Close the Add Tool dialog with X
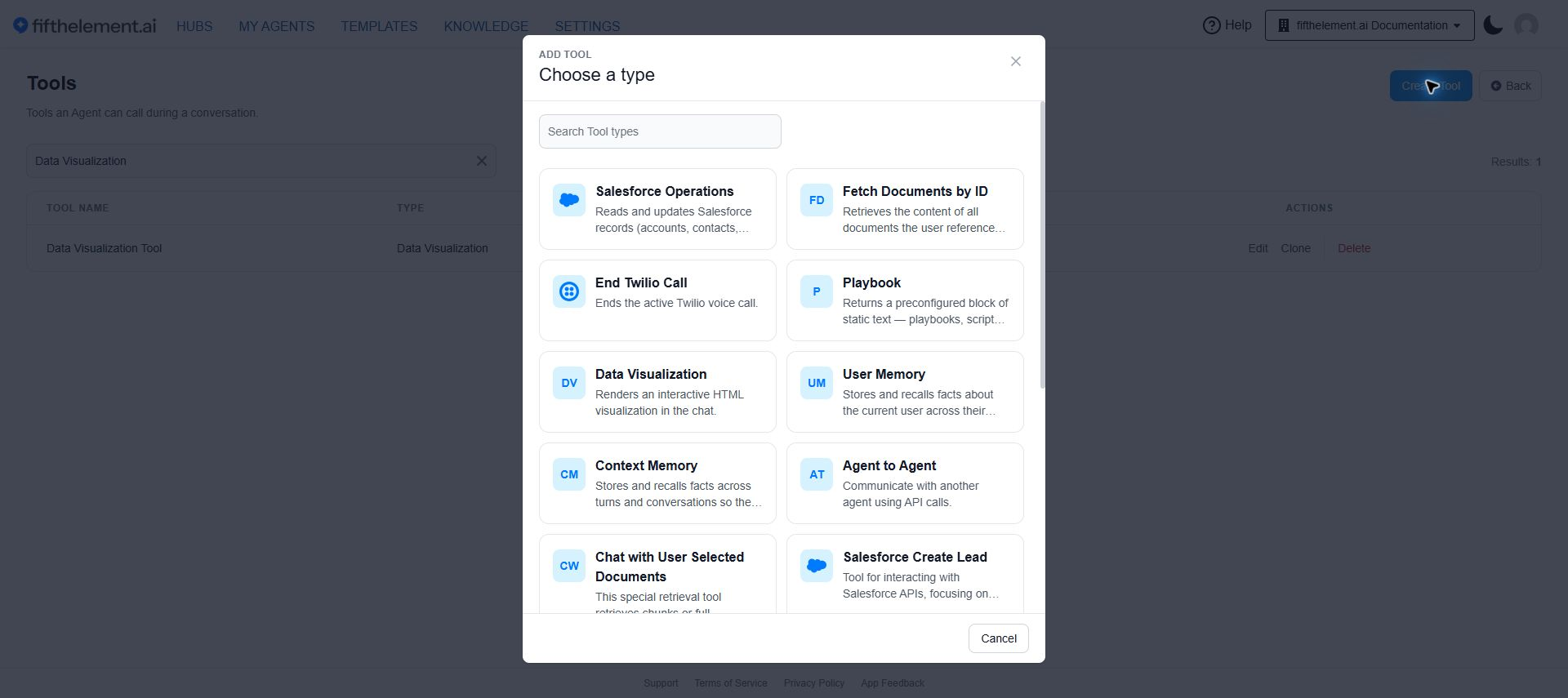 point(1016,61)
